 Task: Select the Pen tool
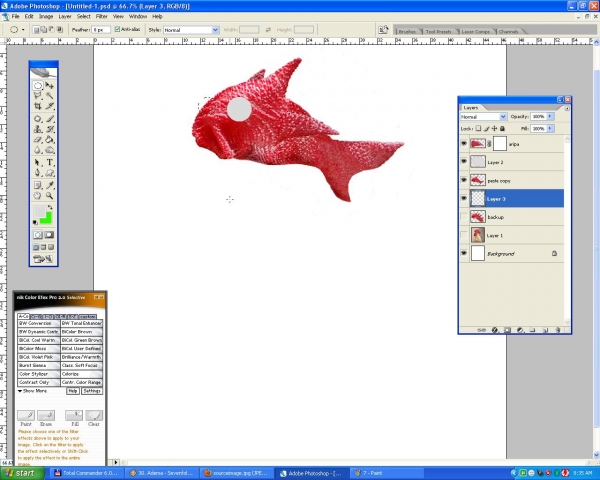tap(38, 173)
